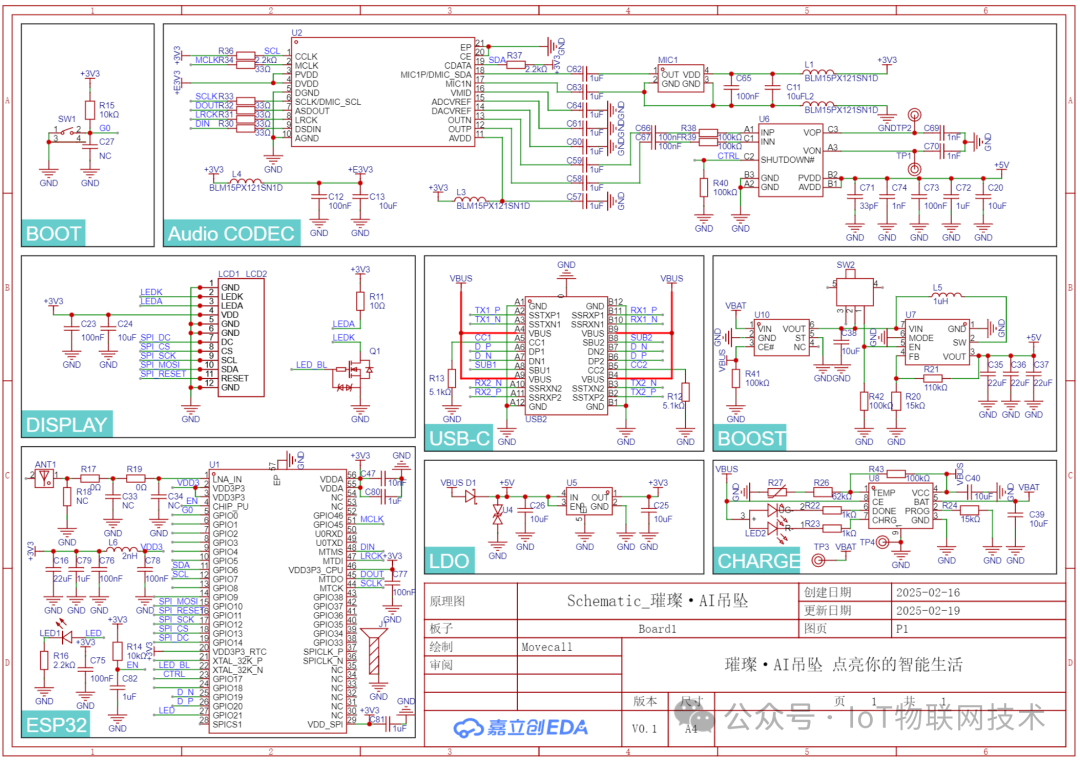Click the R11 10Ω resistor symbol
The height and width of the screenshot is (760, 1080).
360,301
